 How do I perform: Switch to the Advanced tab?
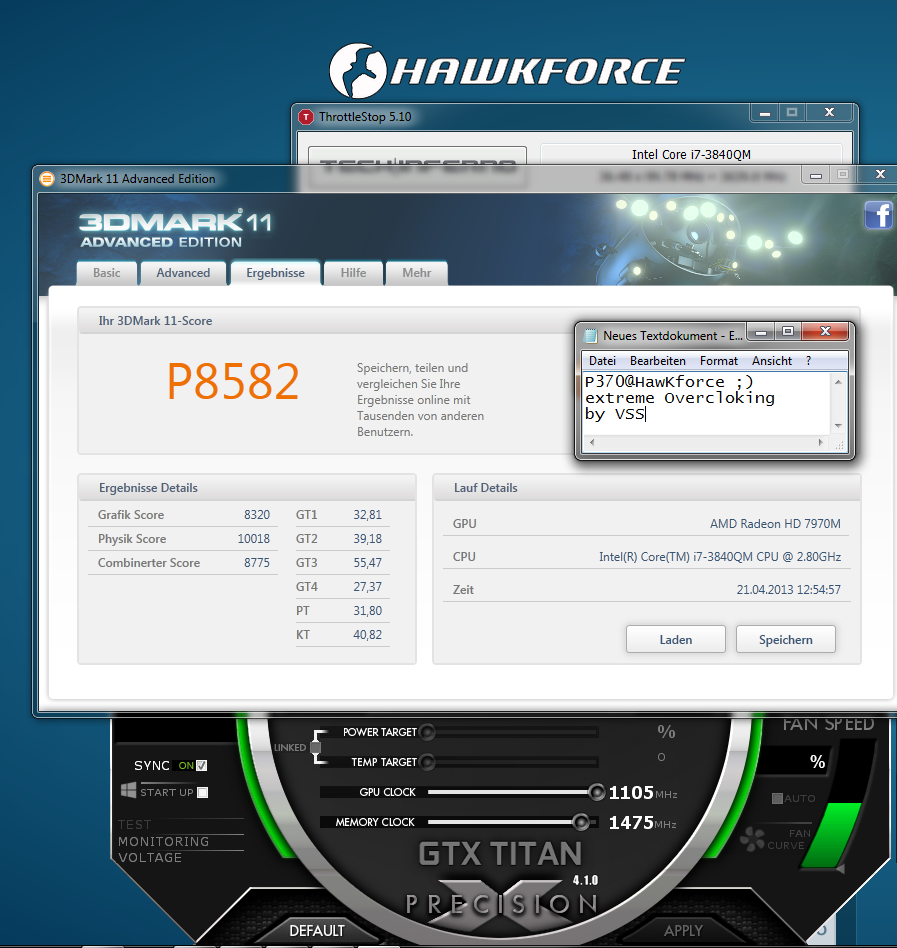click(x=183, y=273)
